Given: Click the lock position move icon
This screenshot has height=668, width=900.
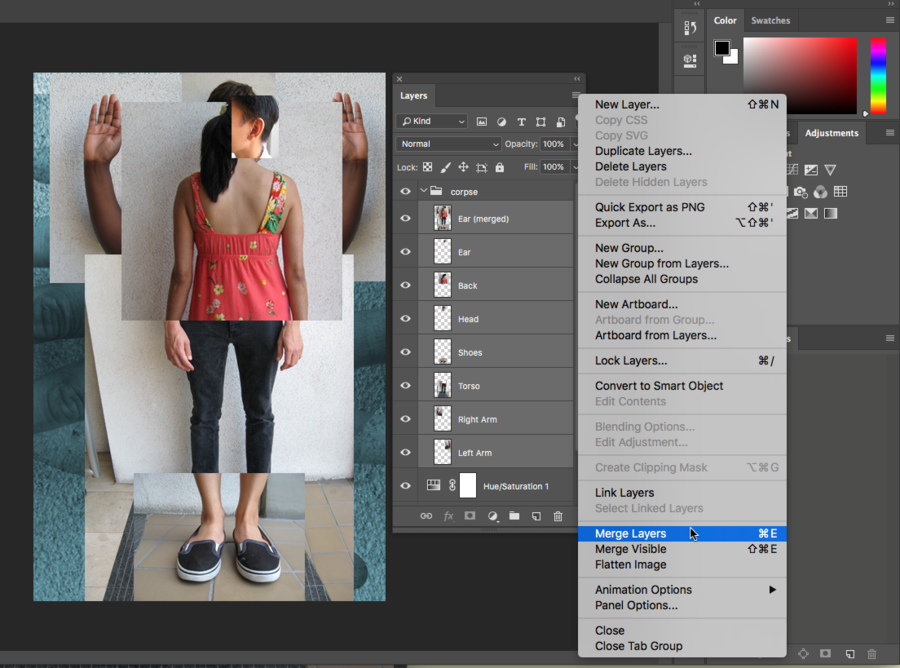Looking at the screenshot, I should point(463,168).
